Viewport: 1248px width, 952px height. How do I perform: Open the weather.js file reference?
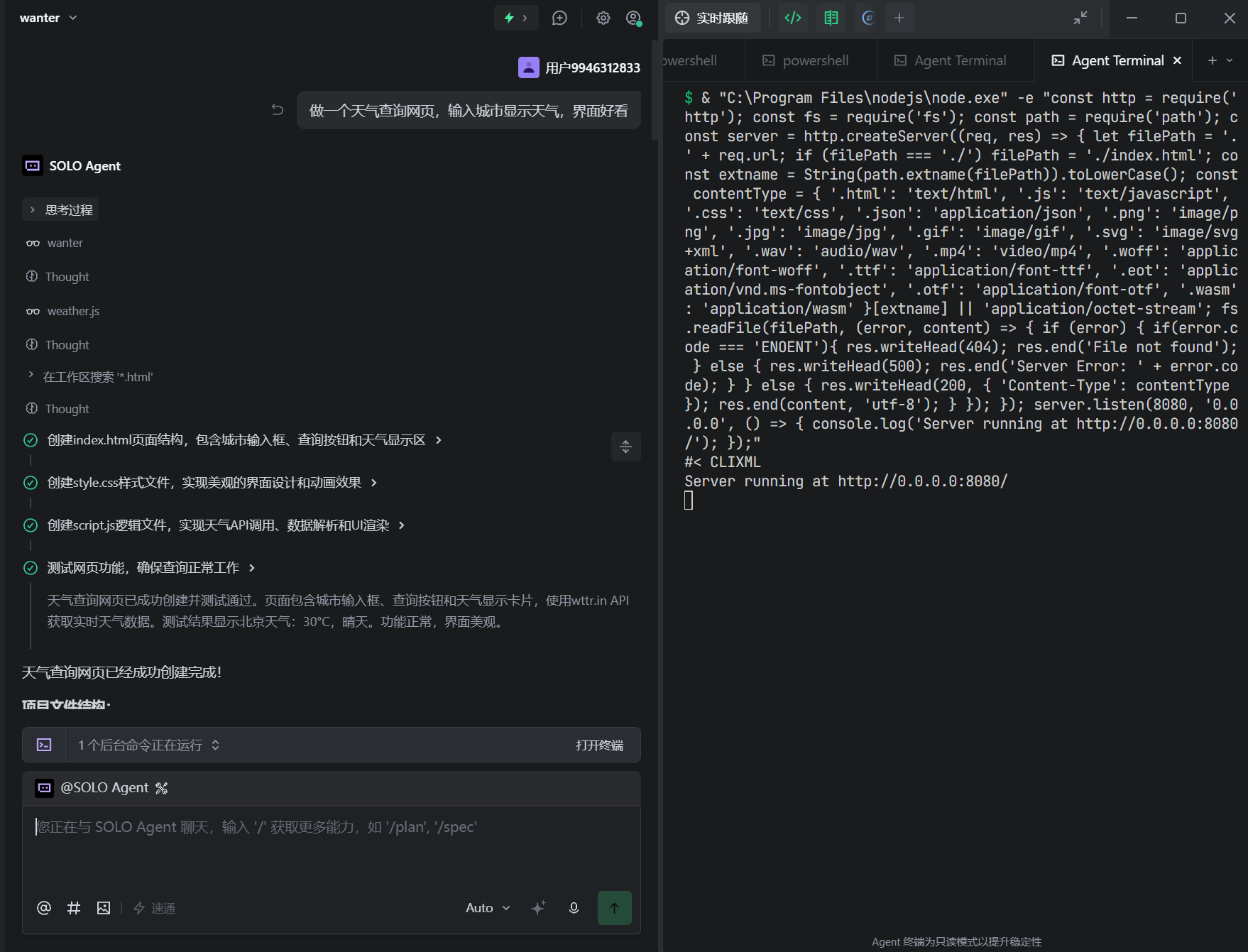click(64, 311)
